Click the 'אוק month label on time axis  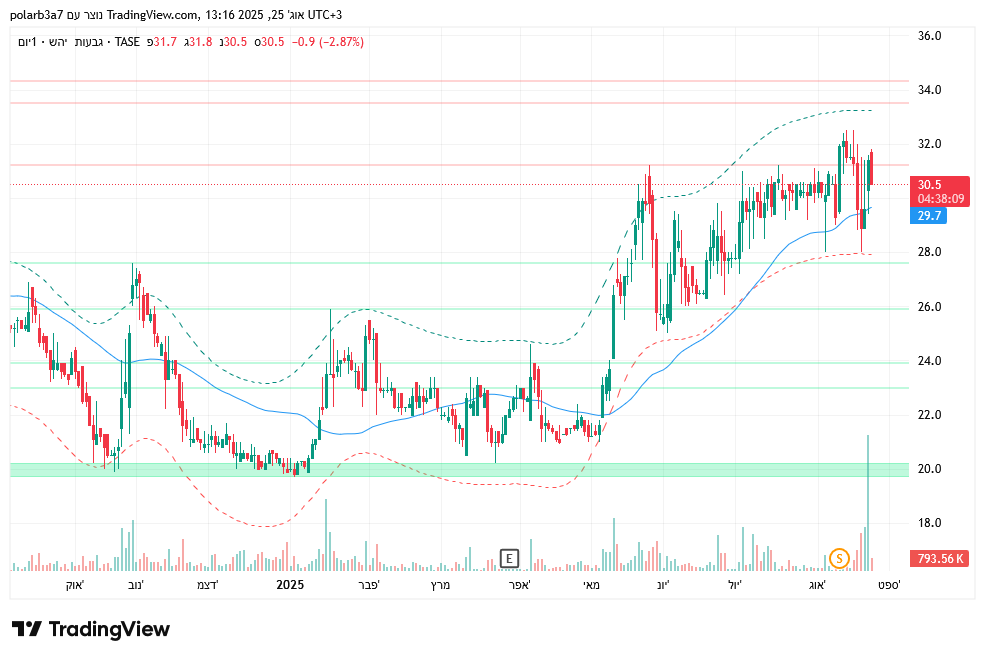(x=75, y=585)
